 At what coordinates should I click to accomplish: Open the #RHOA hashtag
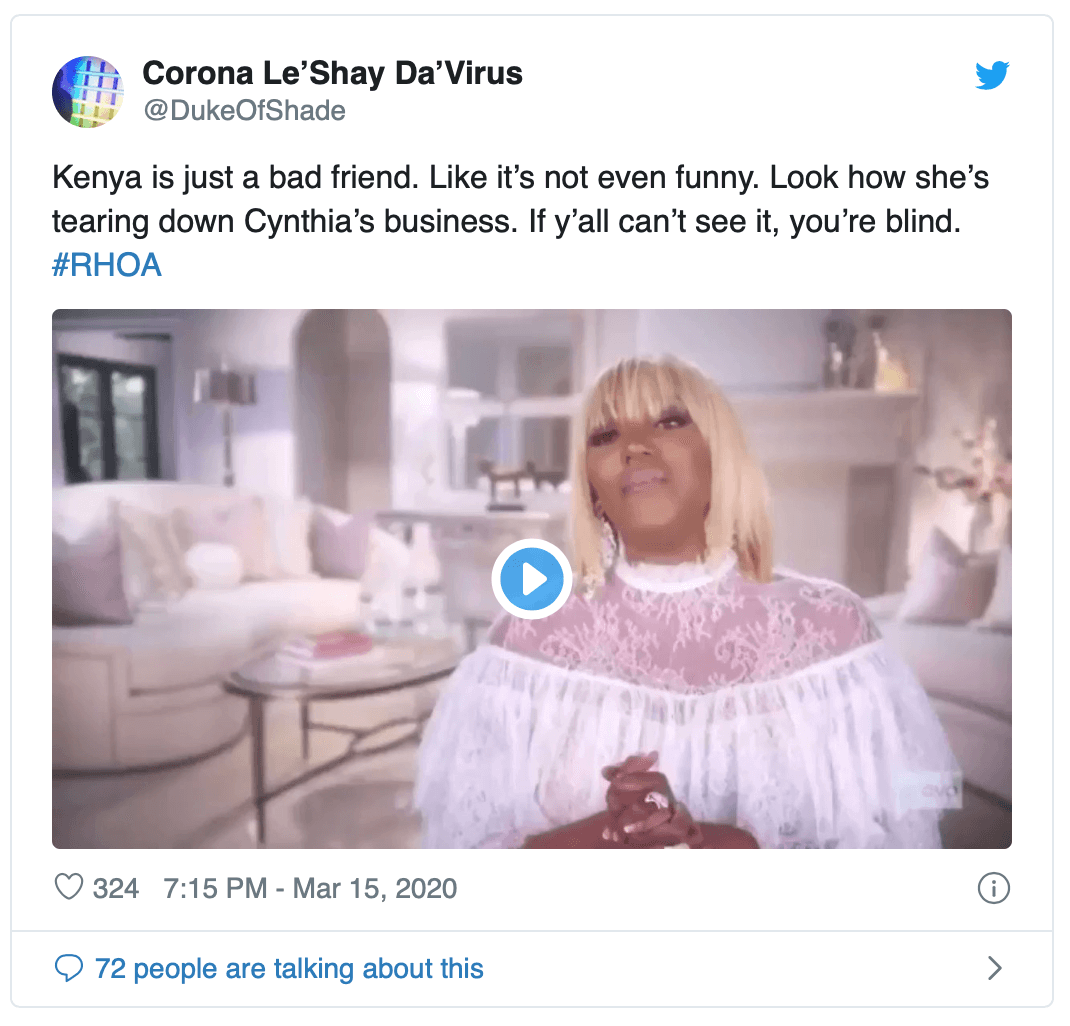[106, 265]
